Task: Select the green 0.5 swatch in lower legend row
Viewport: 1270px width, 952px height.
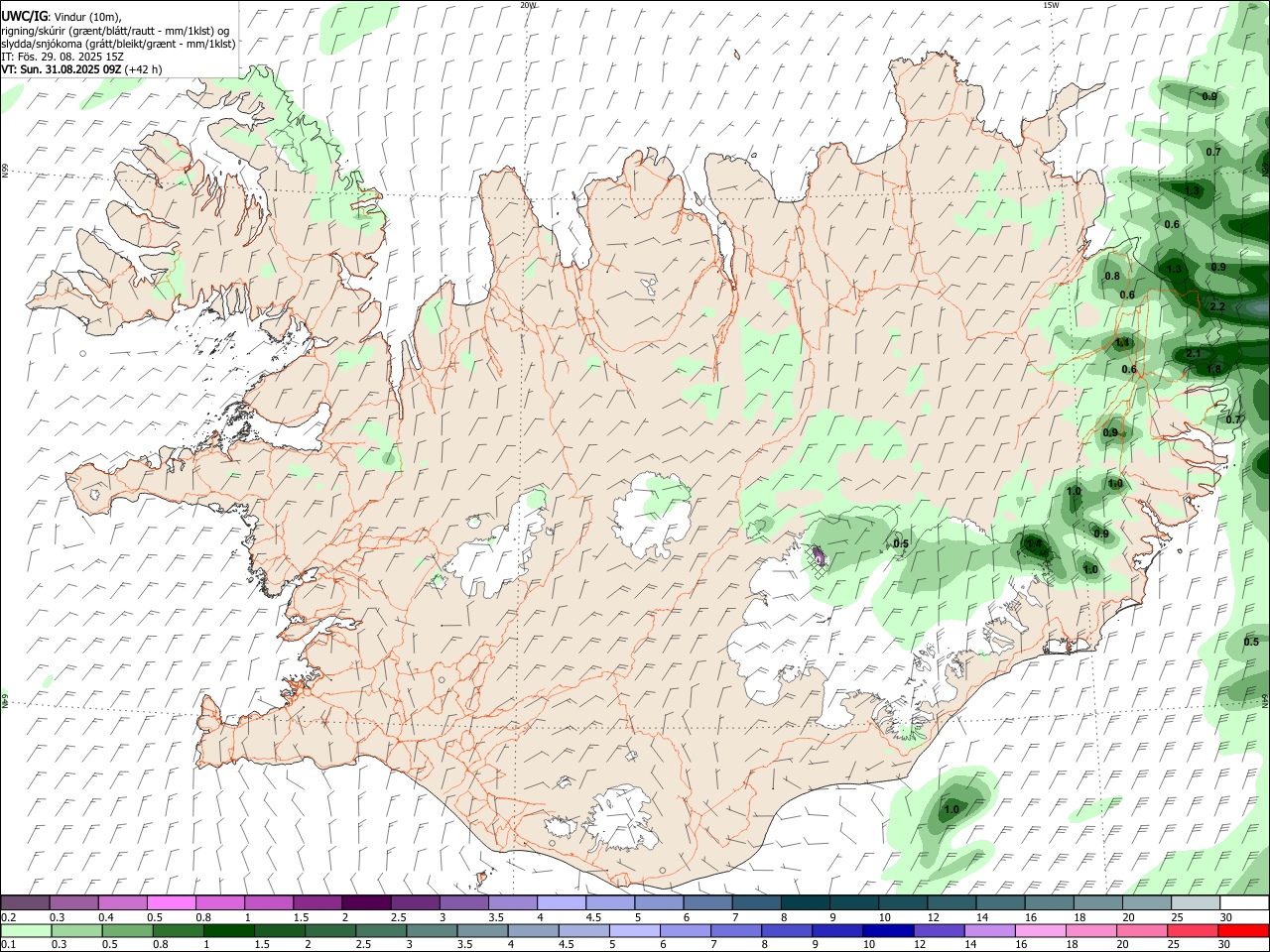Action: pos(127,930)
